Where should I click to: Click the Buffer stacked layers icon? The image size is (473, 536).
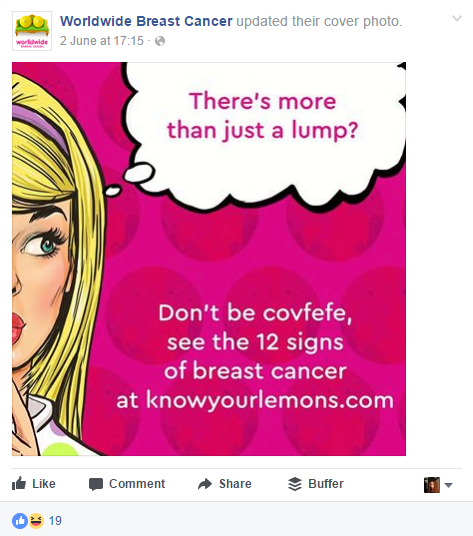pos(295,484)
